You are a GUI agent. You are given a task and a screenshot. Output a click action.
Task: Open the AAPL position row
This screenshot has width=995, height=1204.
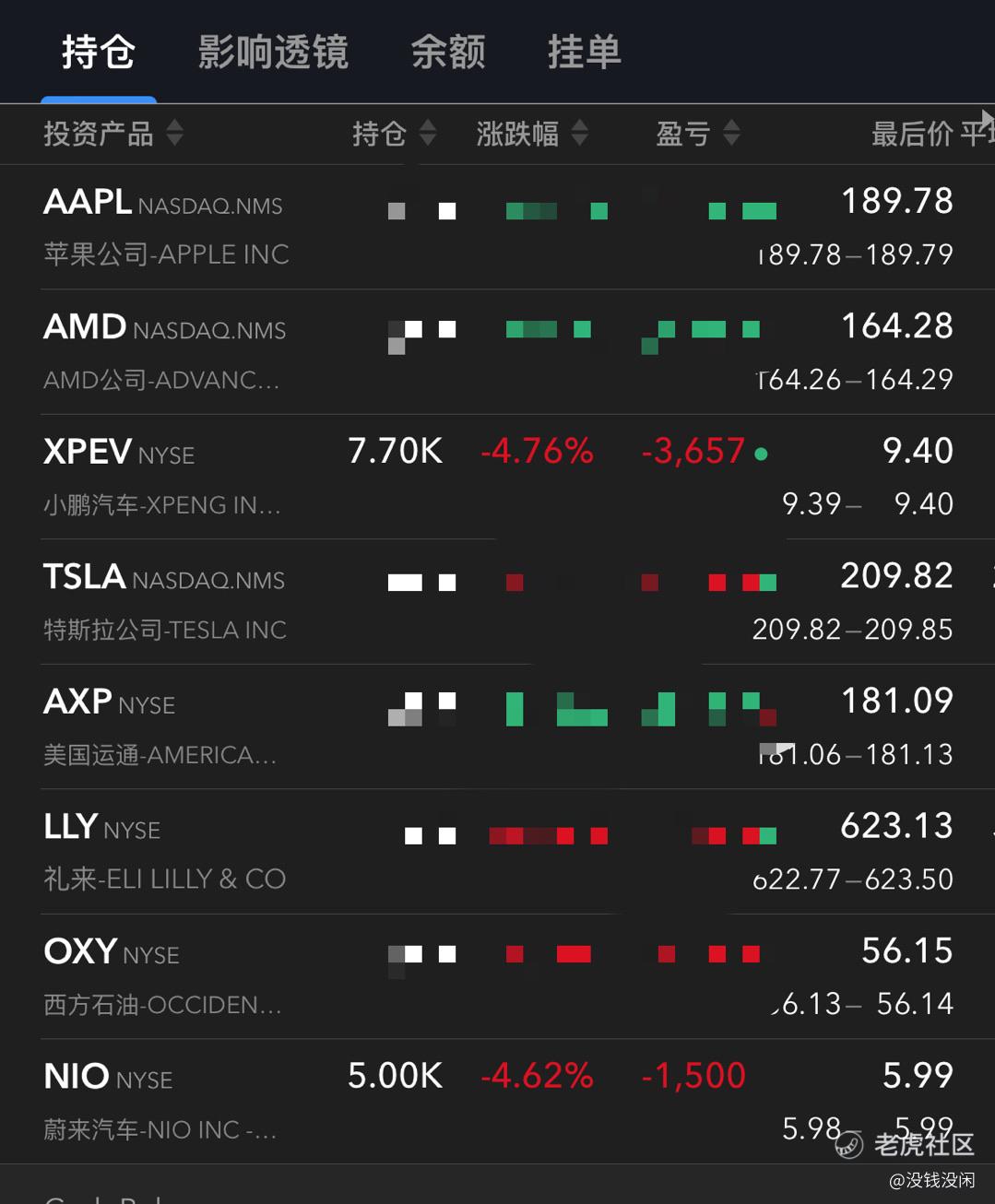pos(498,227)
